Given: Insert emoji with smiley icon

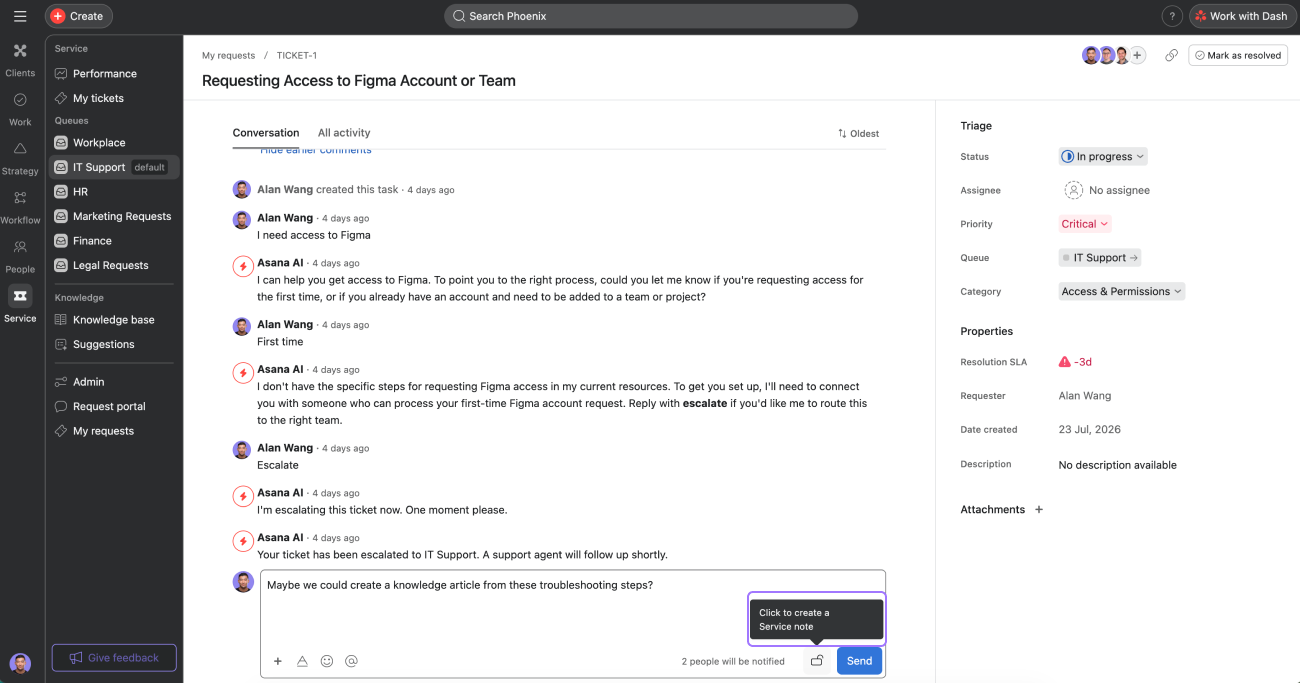Looking at the screenshot, I should pyautogui.click(x=327, y=661).
